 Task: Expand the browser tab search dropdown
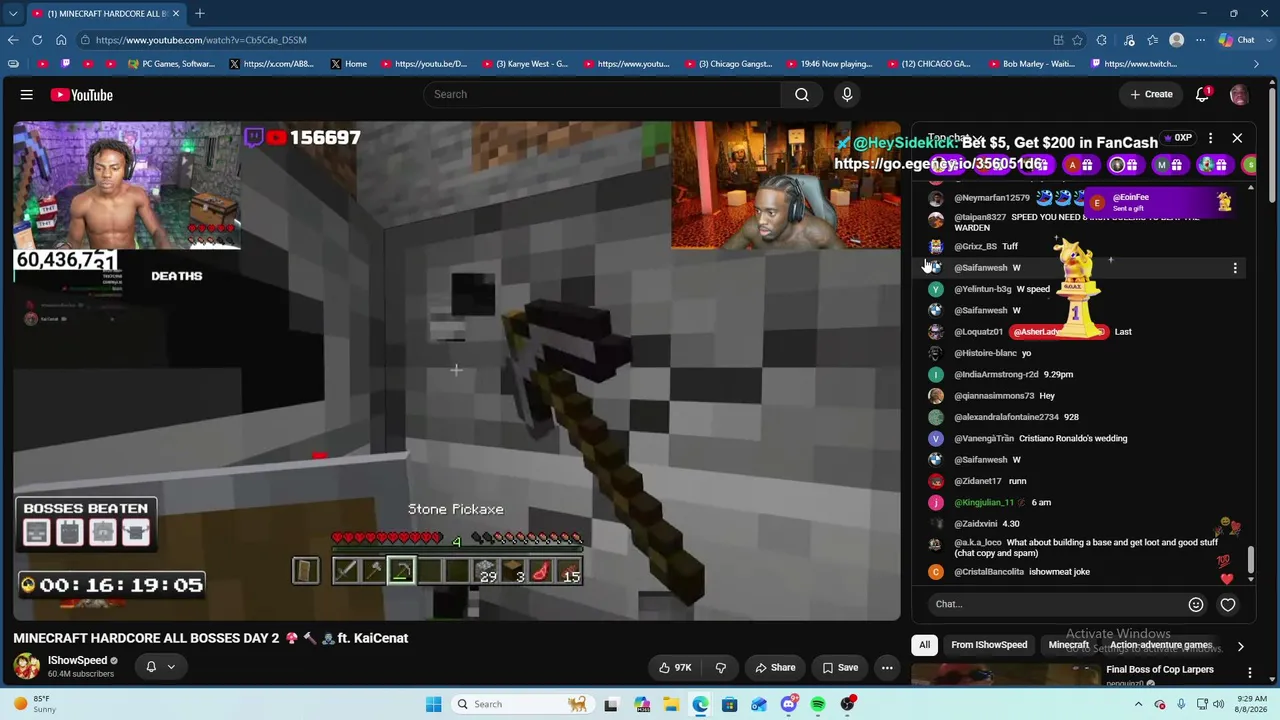(x=13, y=13)
